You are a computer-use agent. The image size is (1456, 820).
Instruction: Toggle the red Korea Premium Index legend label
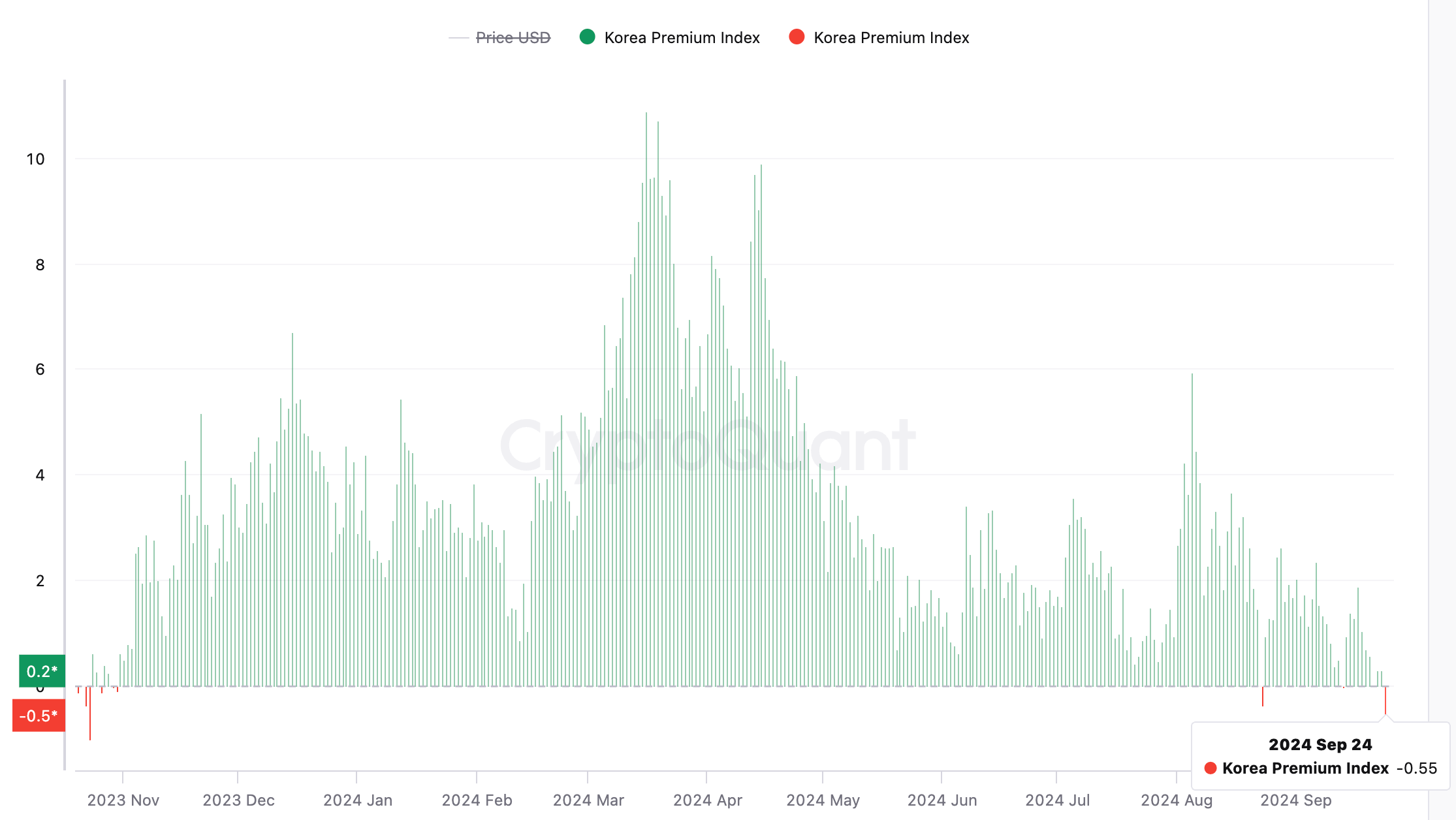click(891, 38)
